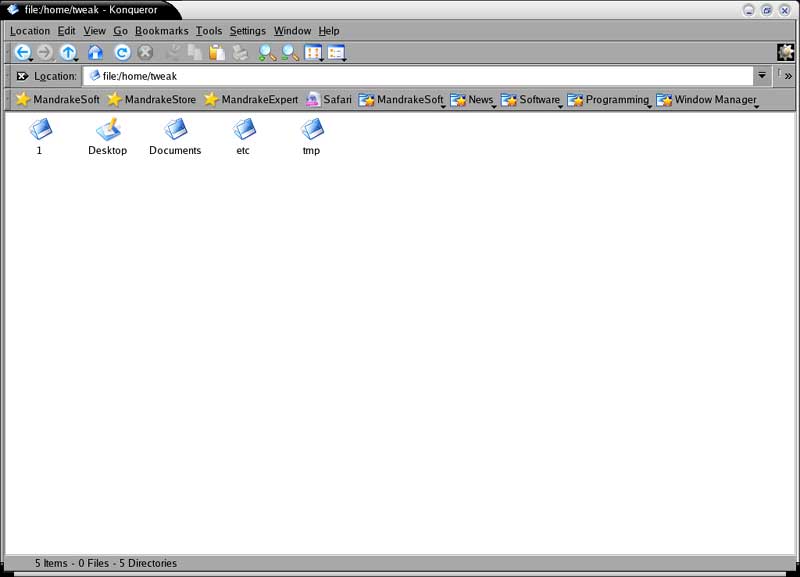
Task: Open the Safari bookmark
Action: click(x=328, y=100)
